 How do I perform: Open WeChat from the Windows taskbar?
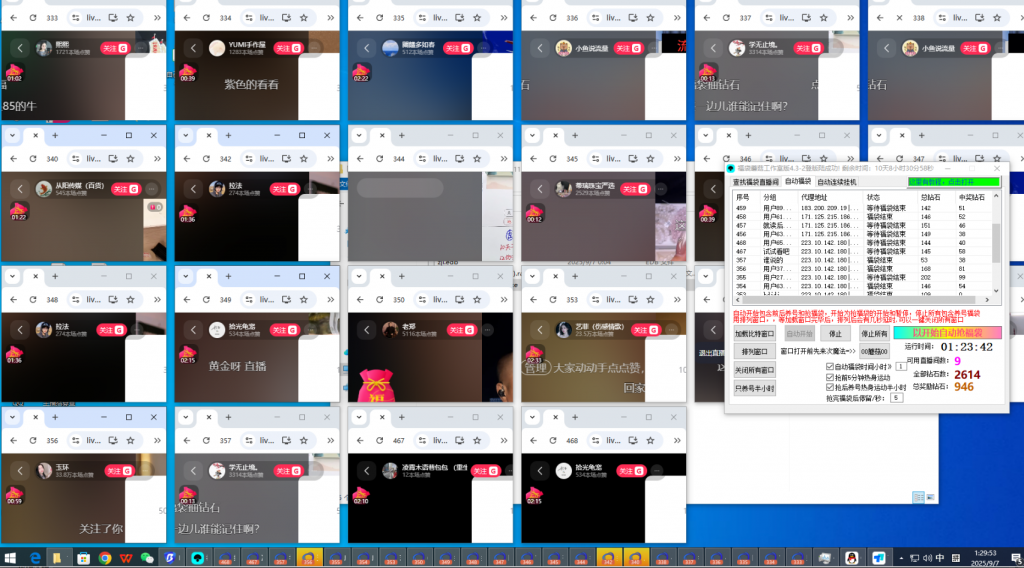click(148, 558)
